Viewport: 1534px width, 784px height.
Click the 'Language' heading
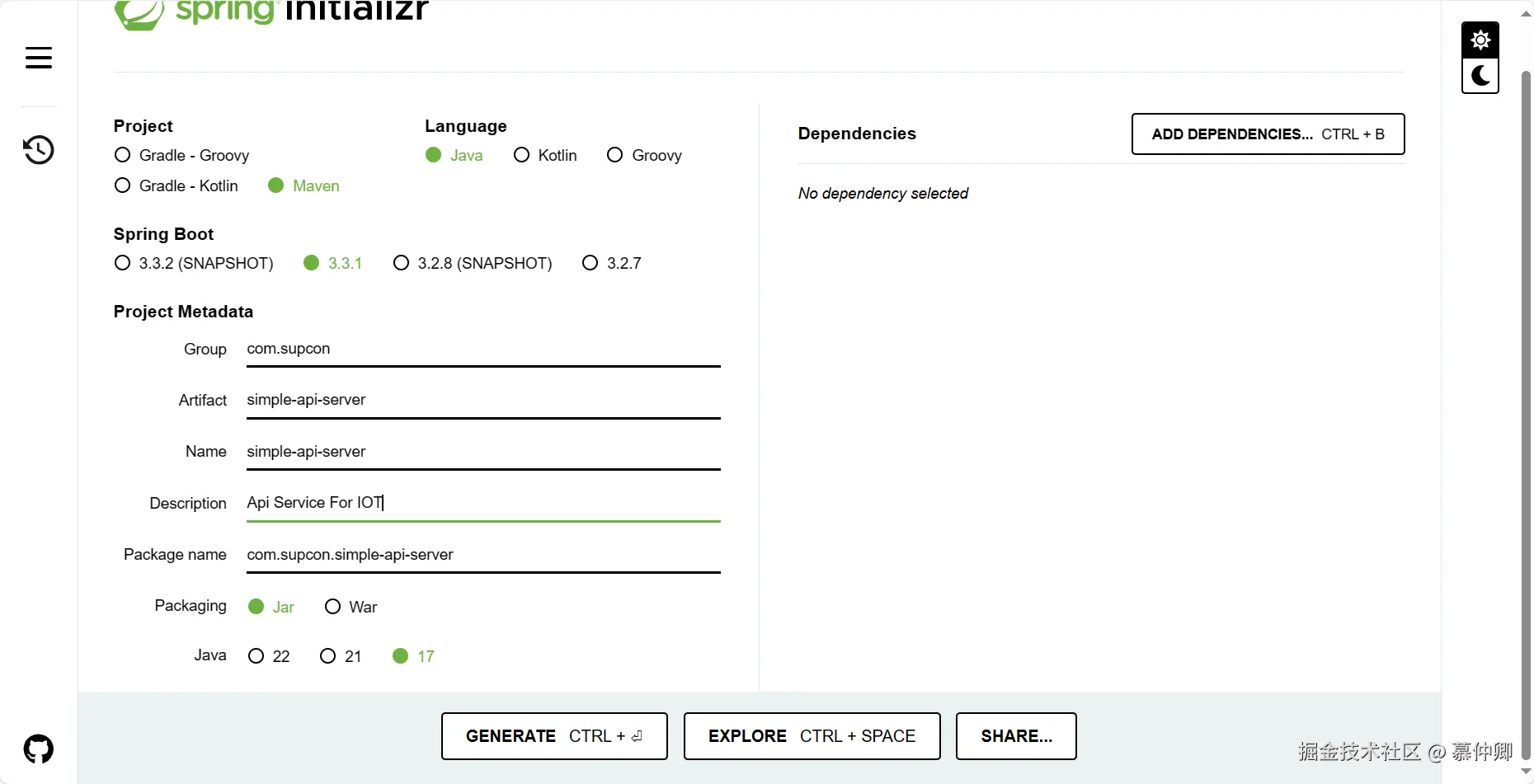[x=466, y=126]
